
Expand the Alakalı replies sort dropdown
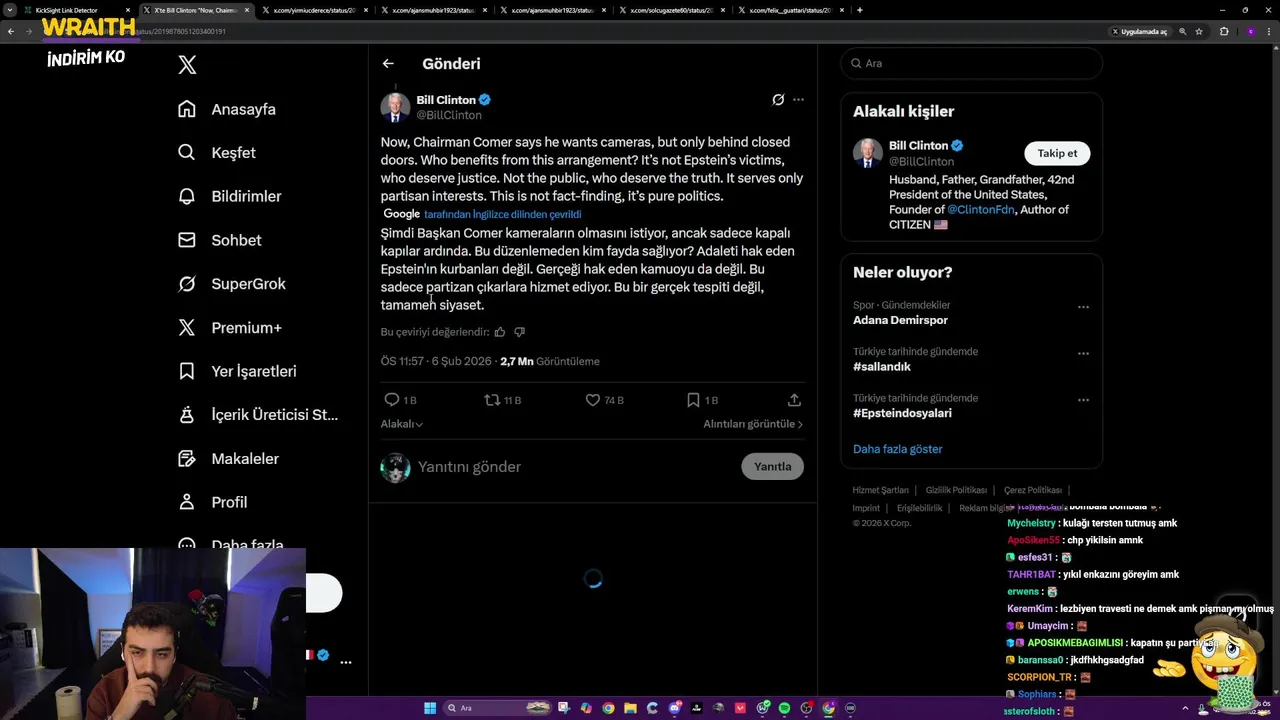coord(401,424)
